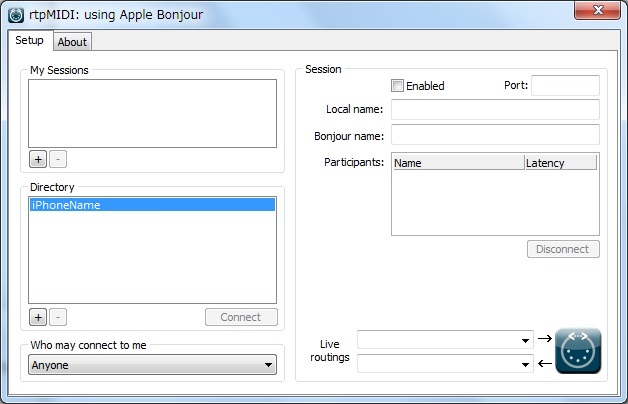The image size is (628, 404).
Task: Click inside the My Sessions list box
Action: [x=152, y=113]
